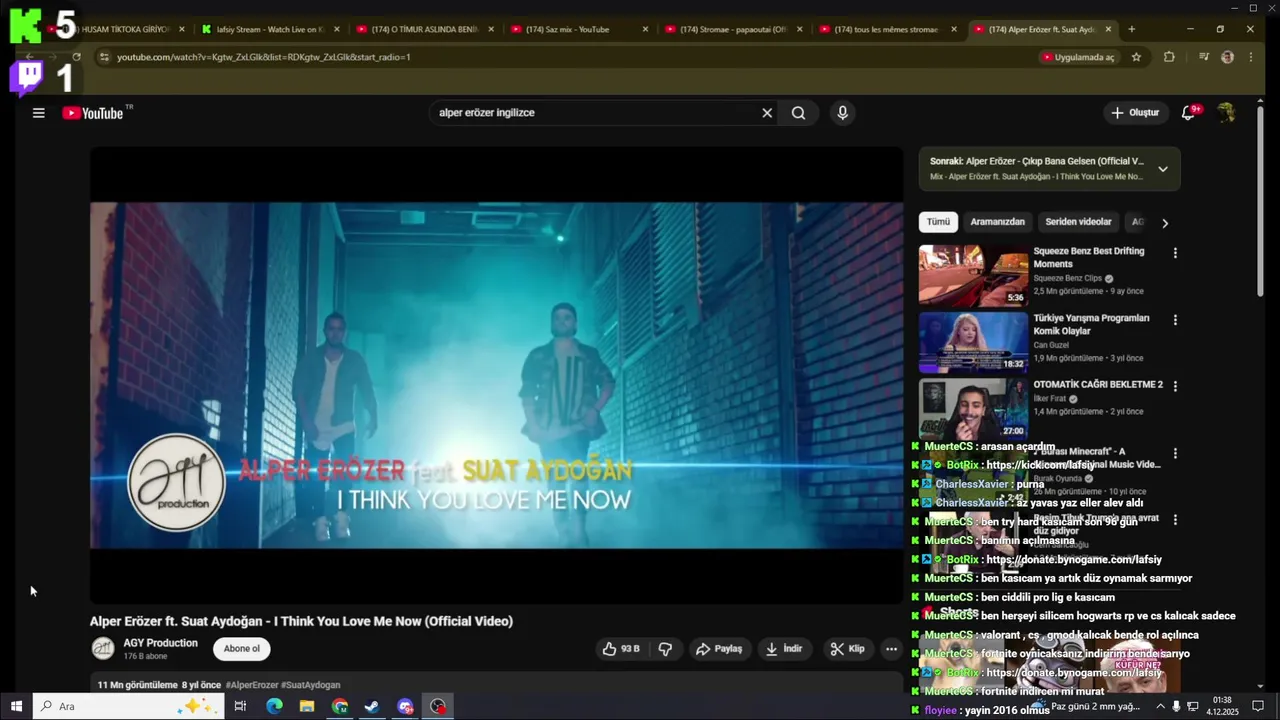Click the Windows taskbar Ara search box
This screenshot has width=1280, height=720.
click(x=127, y=706)
